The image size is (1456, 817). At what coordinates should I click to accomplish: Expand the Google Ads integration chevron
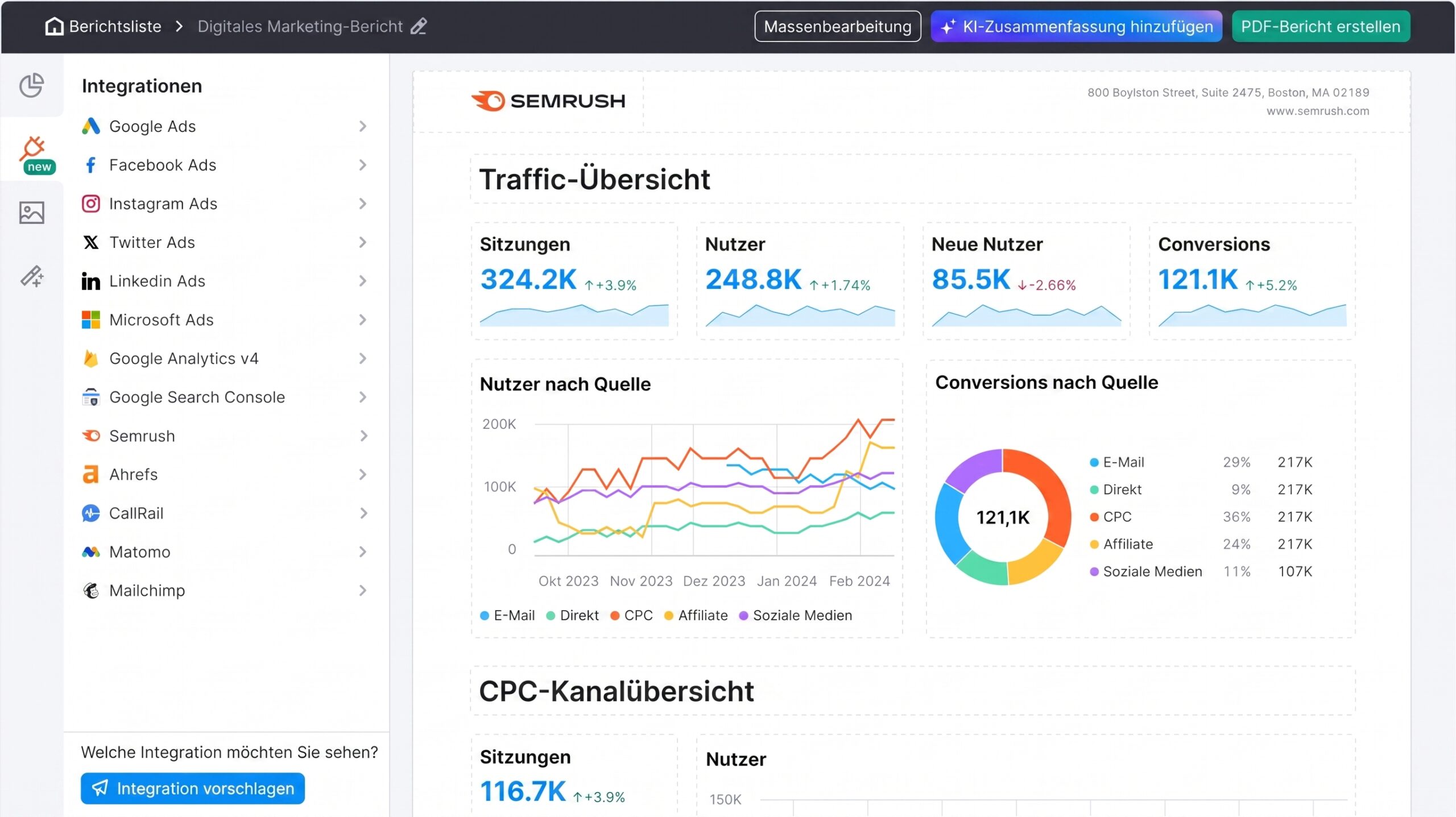[x=363, y=126]
